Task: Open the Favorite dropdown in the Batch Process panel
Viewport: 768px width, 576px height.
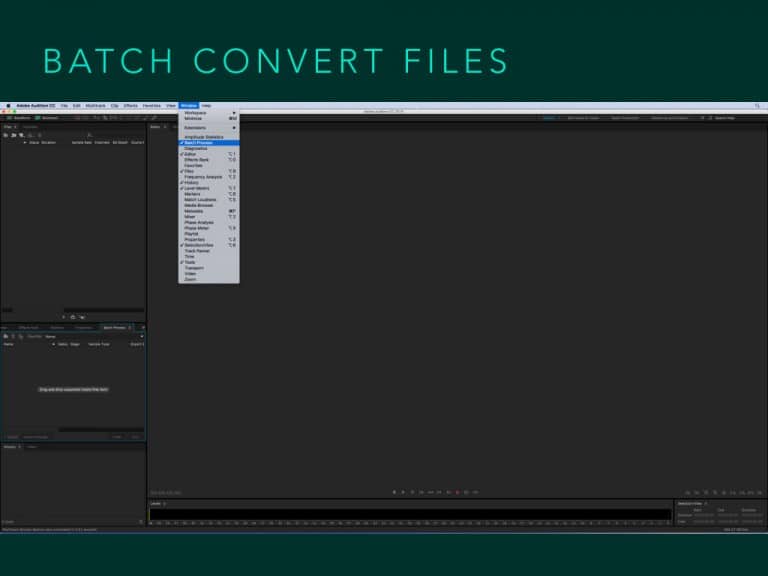Action: pyautogui.click(x=95, y=336)
